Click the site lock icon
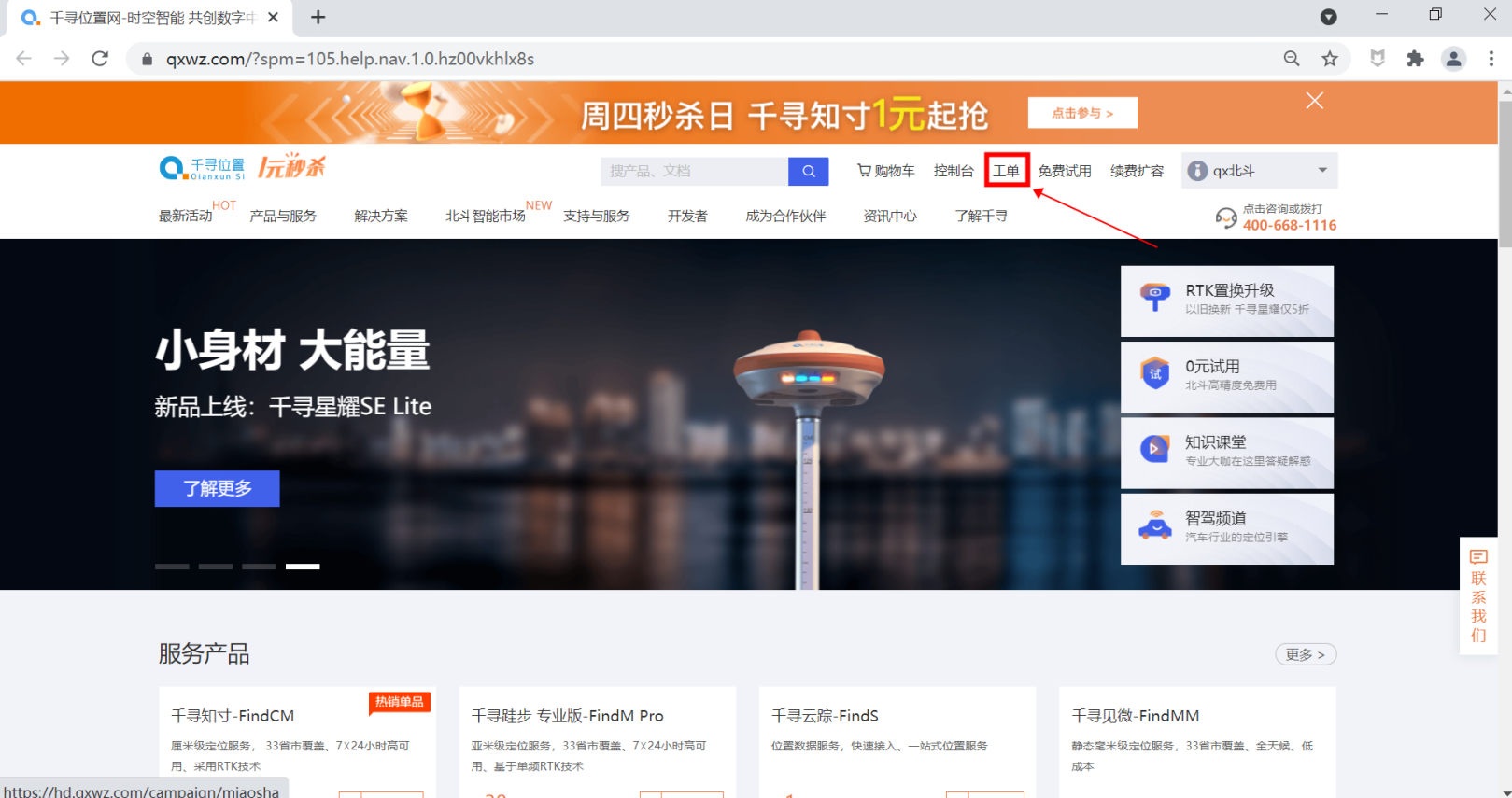Image resolution: width=1512 pixels, height=798 pixels. pos(147,59)
